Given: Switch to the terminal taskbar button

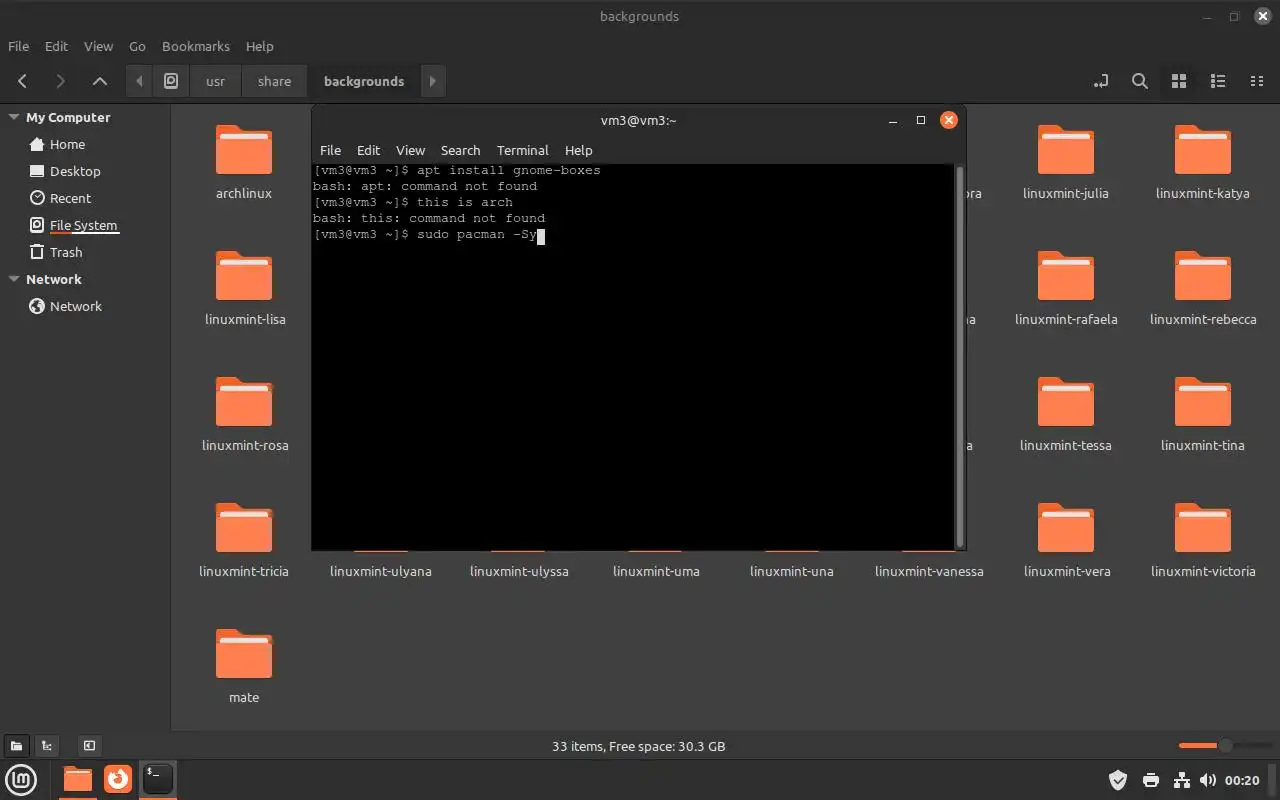Looking at the screenshot, I should point(158,779).
